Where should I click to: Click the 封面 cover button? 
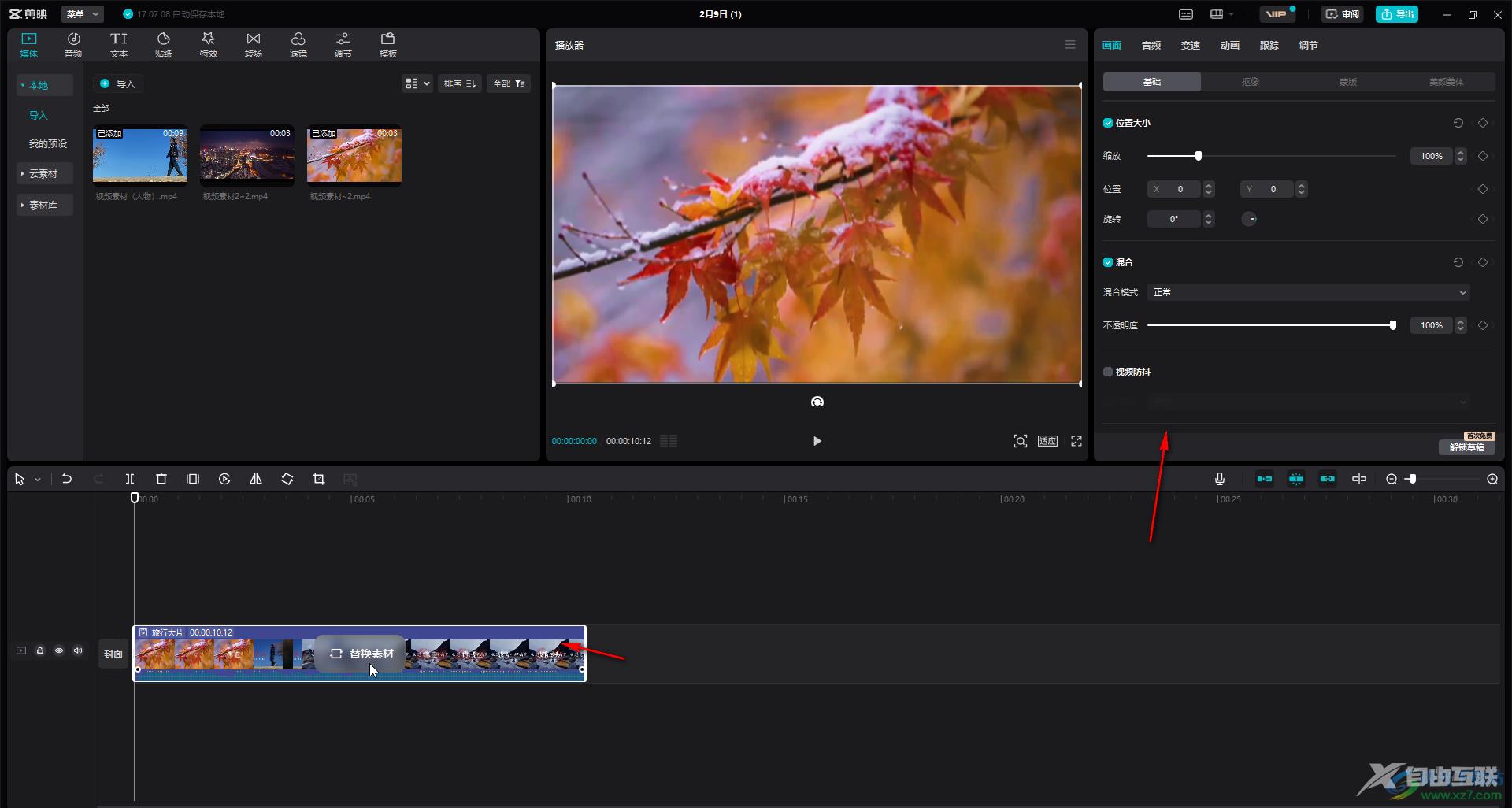[113, 654]
